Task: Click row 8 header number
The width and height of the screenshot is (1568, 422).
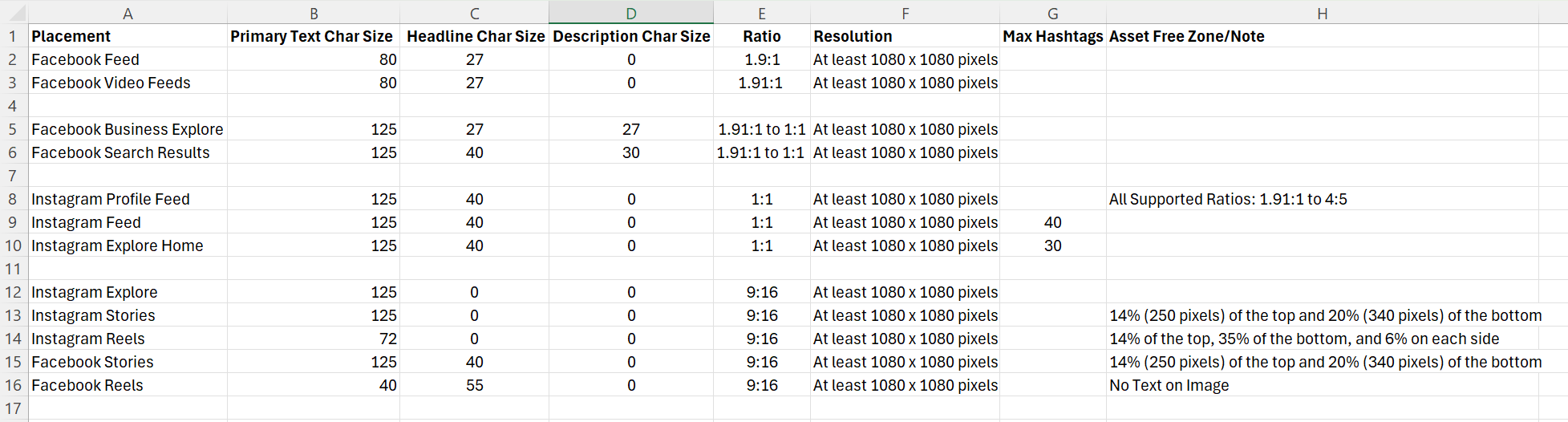Action: point(13,199)
